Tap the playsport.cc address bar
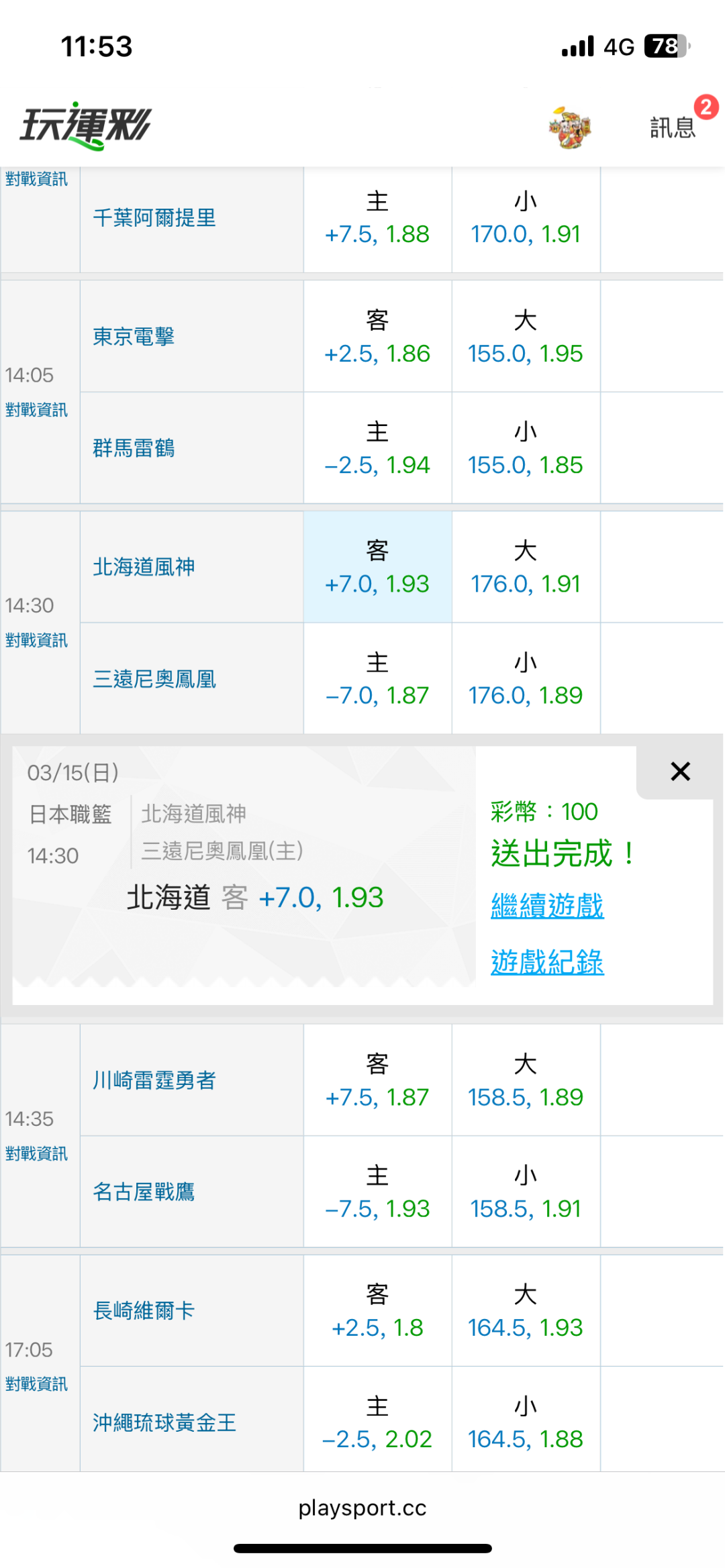Image resolution: width=725 pixels, height=1568 pixels. pyautogui.click(x=362, y=1508)
